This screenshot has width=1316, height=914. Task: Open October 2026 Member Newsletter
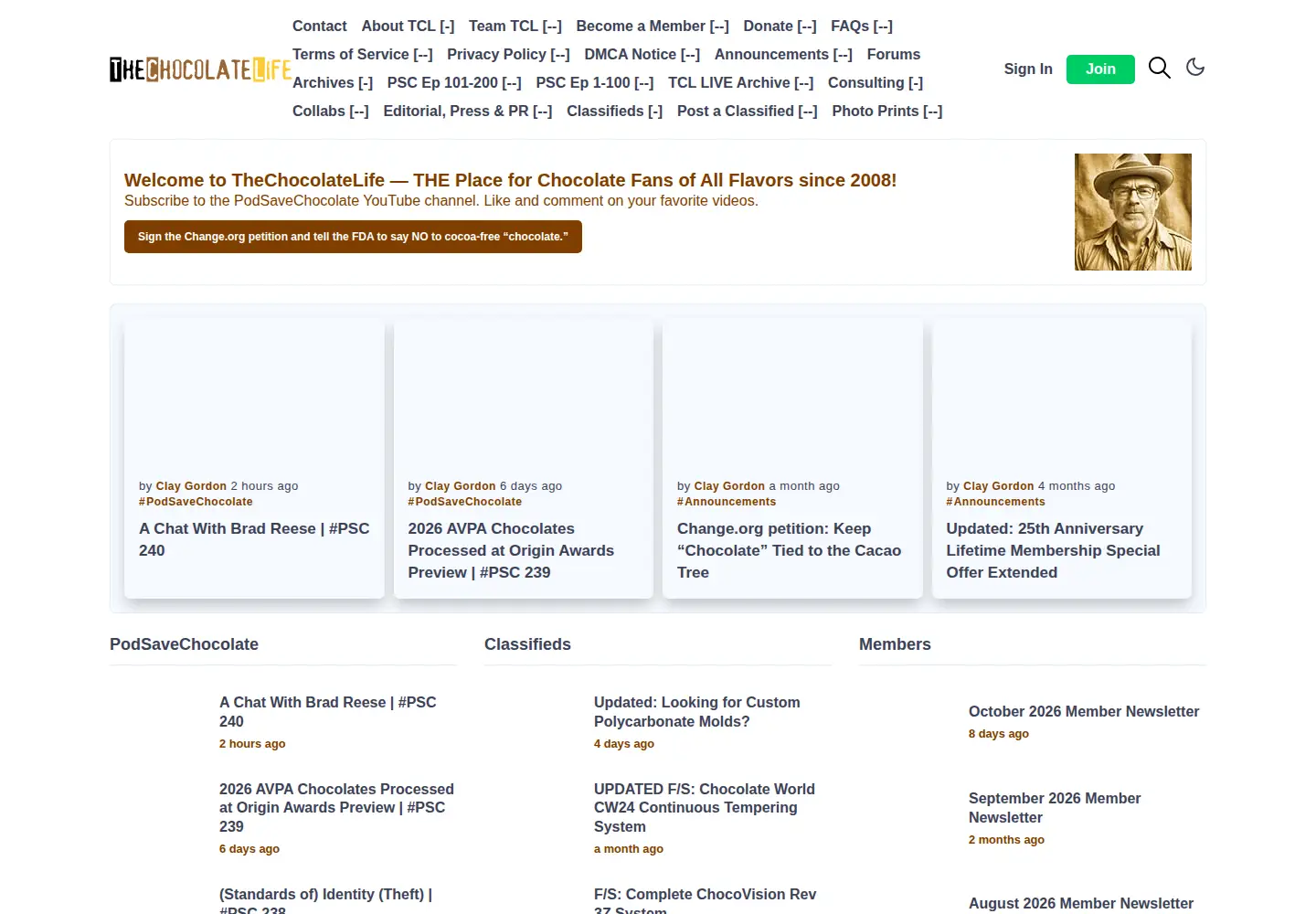tap(1084, 712)
